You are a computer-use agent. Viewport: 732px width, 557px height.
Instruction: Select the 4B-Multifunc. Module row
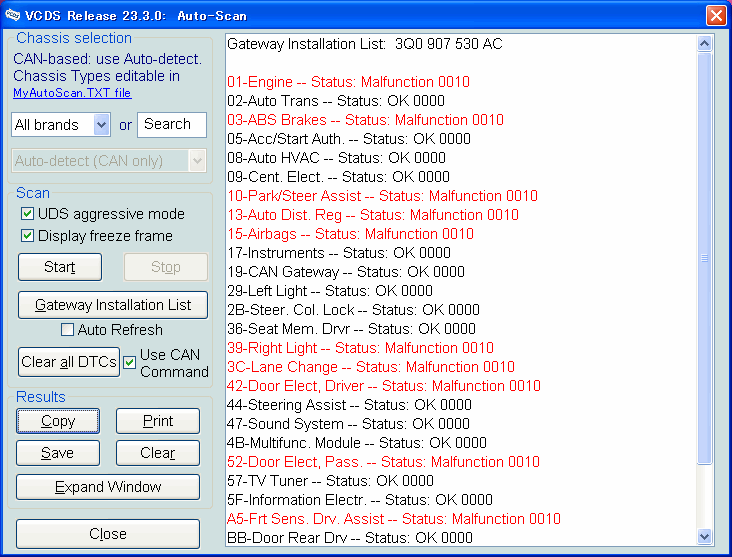click(357, 443)
